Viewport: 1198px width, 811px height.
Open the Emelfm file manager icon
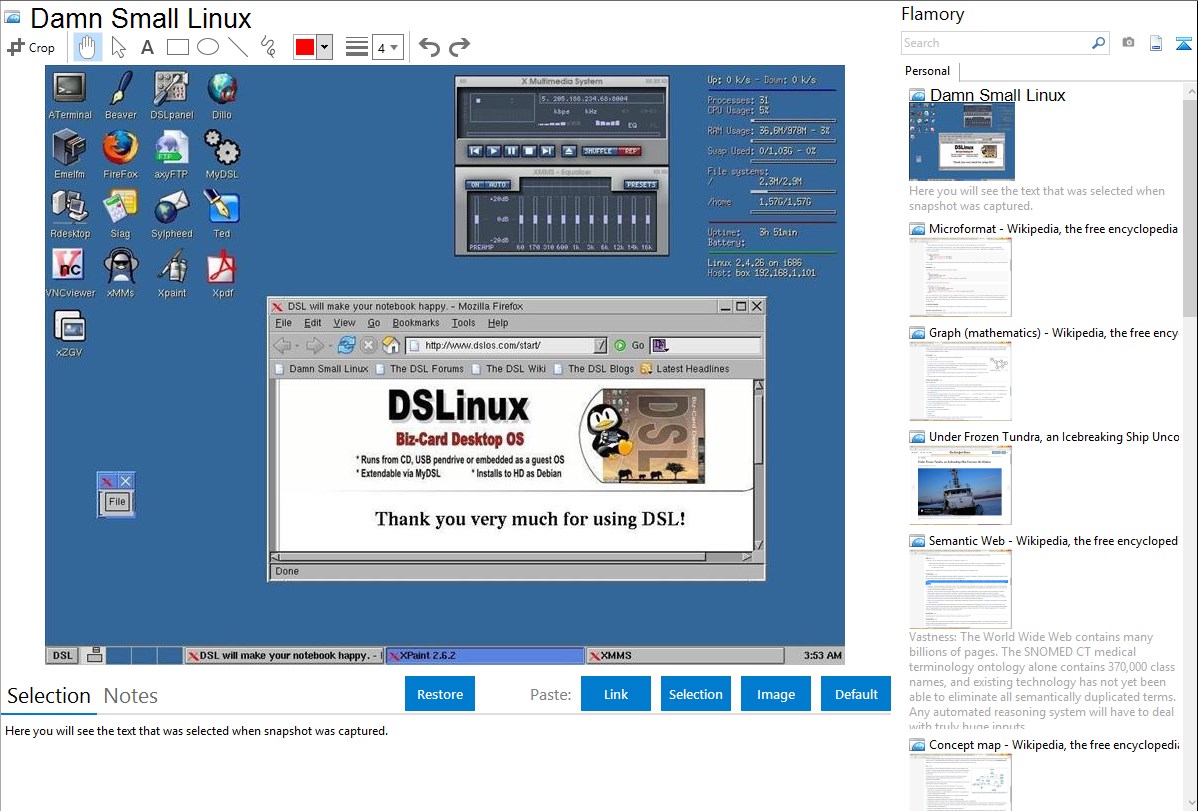69,155
